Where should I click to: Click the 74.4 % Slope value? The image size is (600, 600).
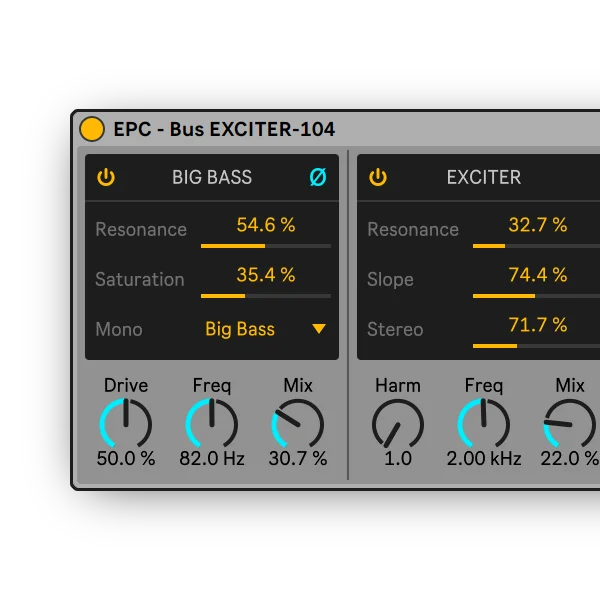(538, 275)
